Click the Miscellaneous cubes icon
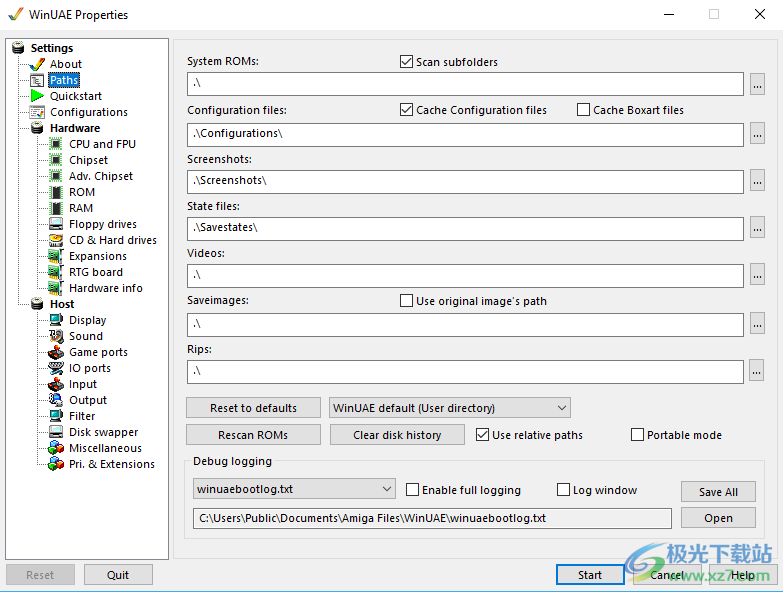This screenshot has height=592, width=783. click(x=56, y=448)
